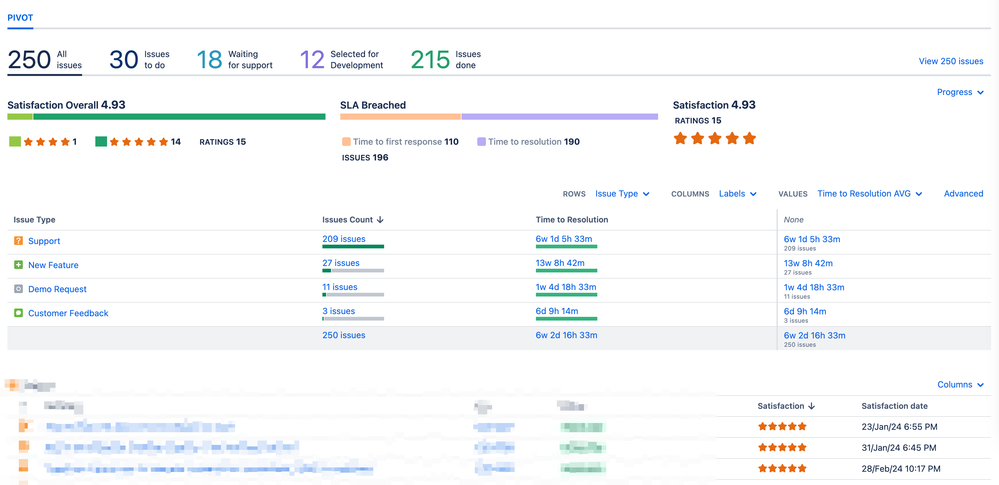The height and width of the screenshot is (485, 999).
Task: Click the RATINGS 15 label under Satisfaction 4.93
Action: [698, 120]
